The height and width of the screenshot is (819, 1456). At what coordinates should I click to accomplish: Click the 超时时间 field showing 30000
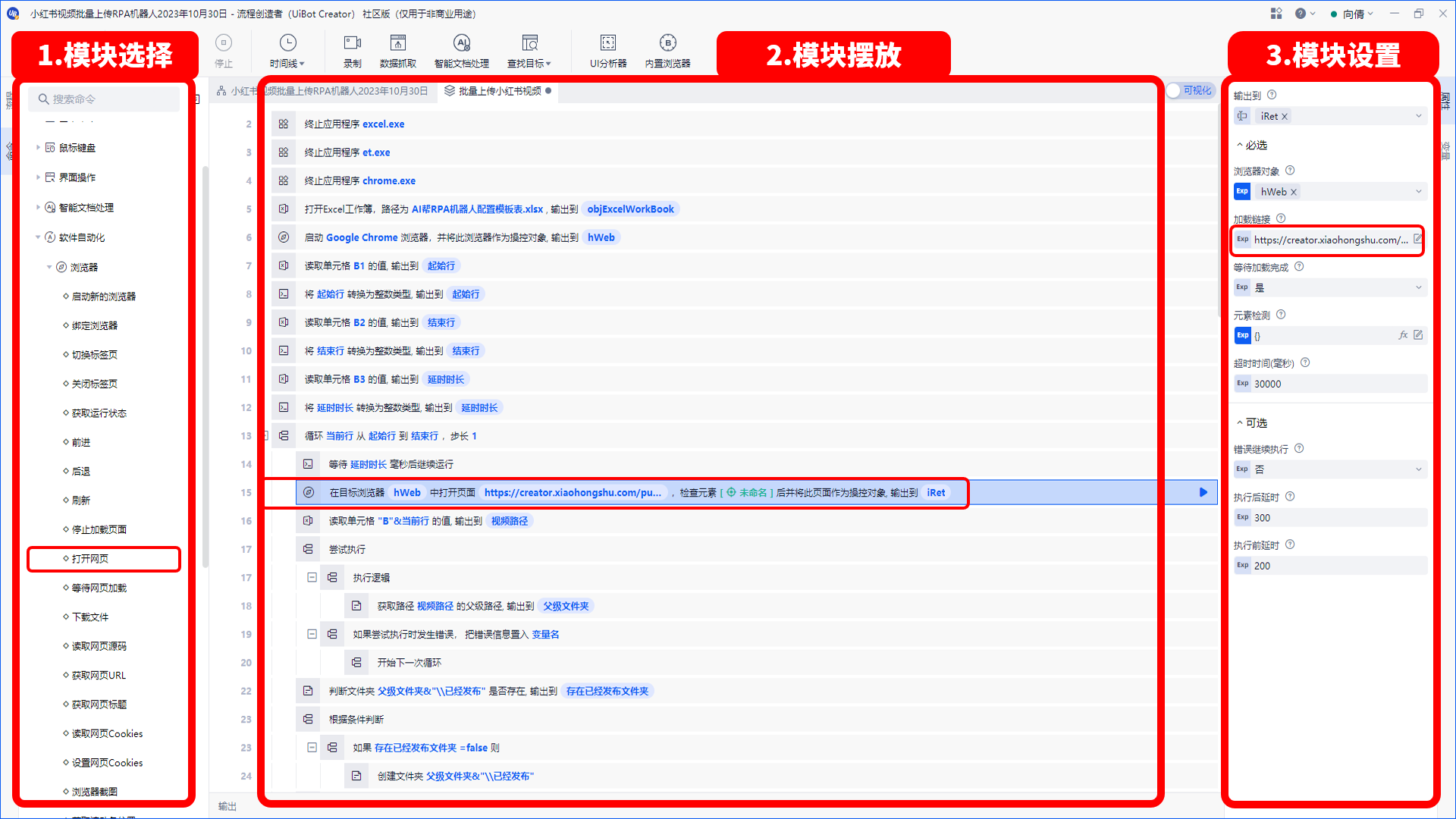(1340, 384)
